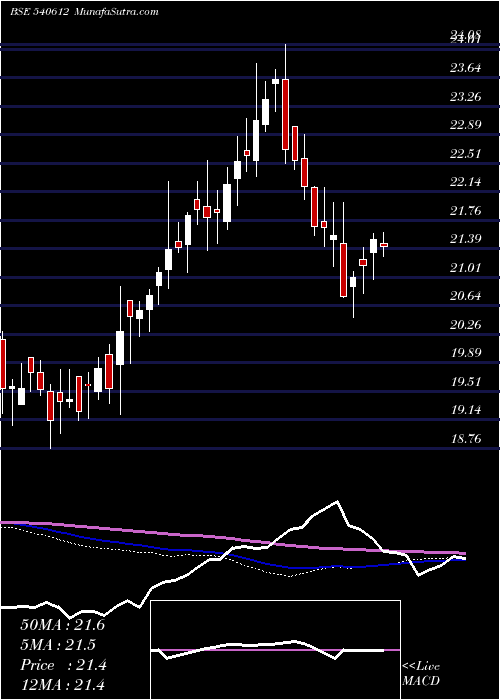This screenshot has height=700, width=500.
Task: Click the <<Live MACD label
Action: (x=421, y=674)
